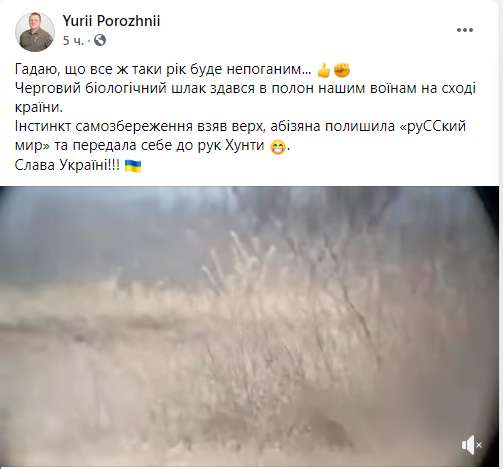Click the word 'Хунти' in the post
The image size is (503, 469).
[245, 146]
